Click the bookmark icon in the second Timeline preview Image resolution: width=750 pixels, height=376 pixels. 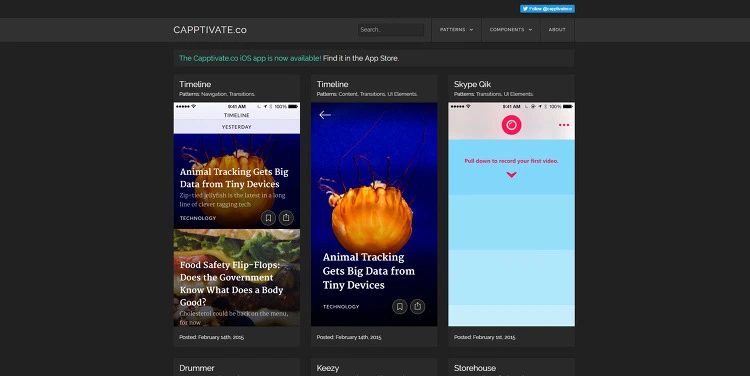coord(400,306)
